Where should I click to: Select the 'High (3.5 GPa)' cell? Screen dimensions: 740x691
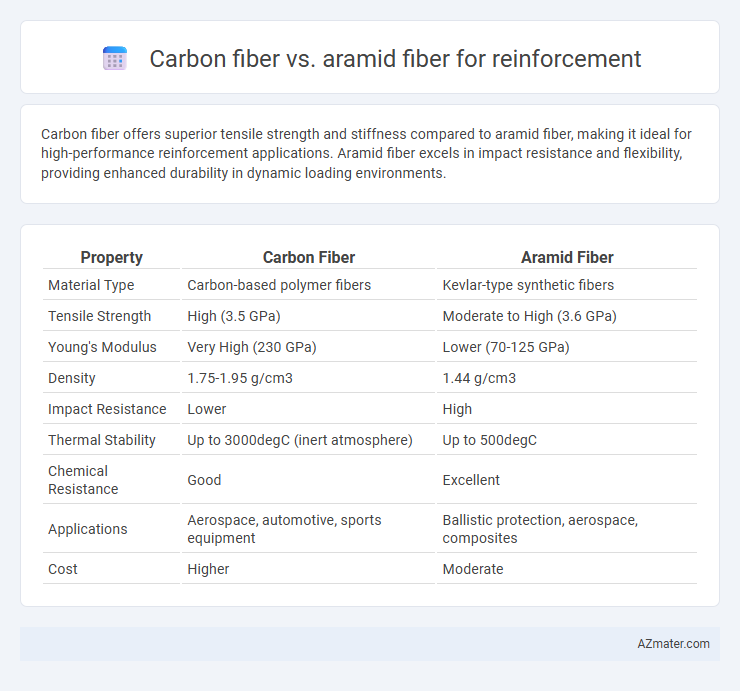[234, 316]
